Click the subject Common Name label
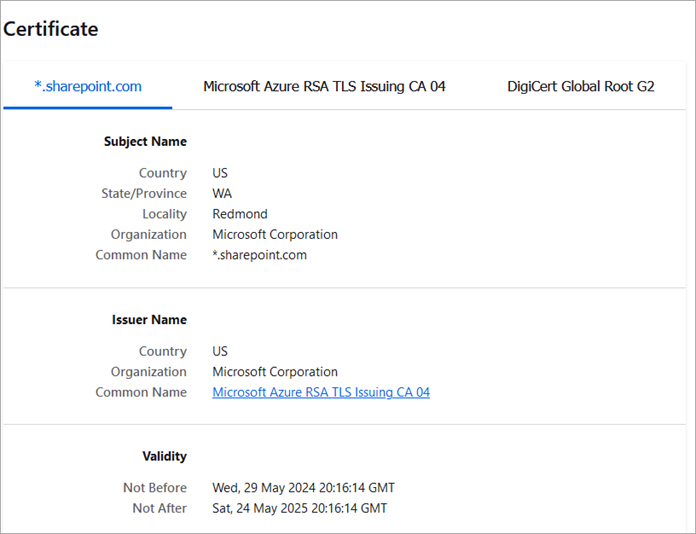The width and height of the screenshot is (696, 534). pyautogui.click(x=141, y=255)
